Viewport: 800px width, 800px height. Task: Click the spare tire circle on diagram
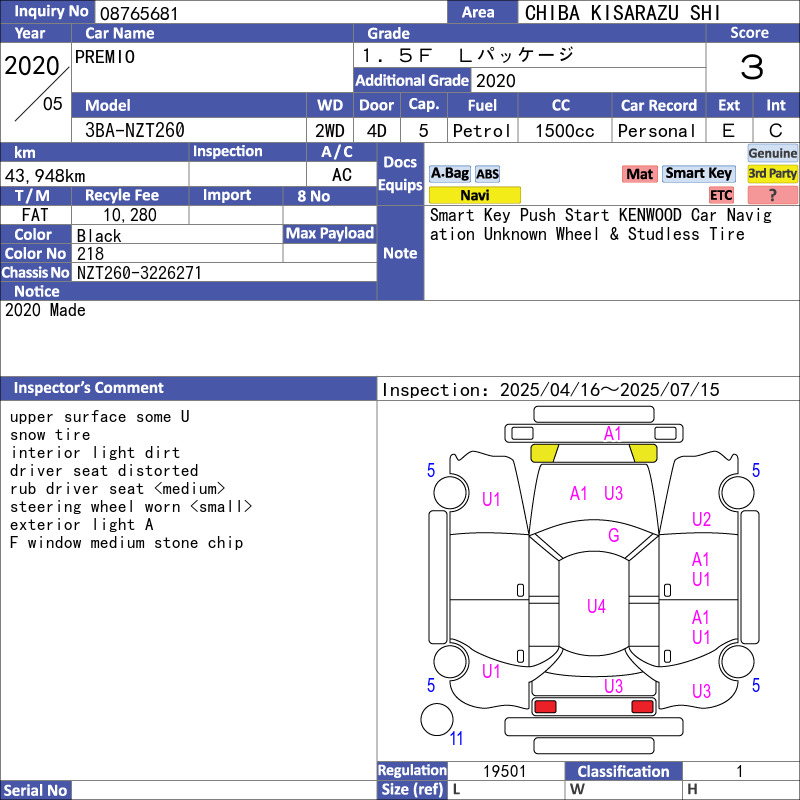coord(437,719)
